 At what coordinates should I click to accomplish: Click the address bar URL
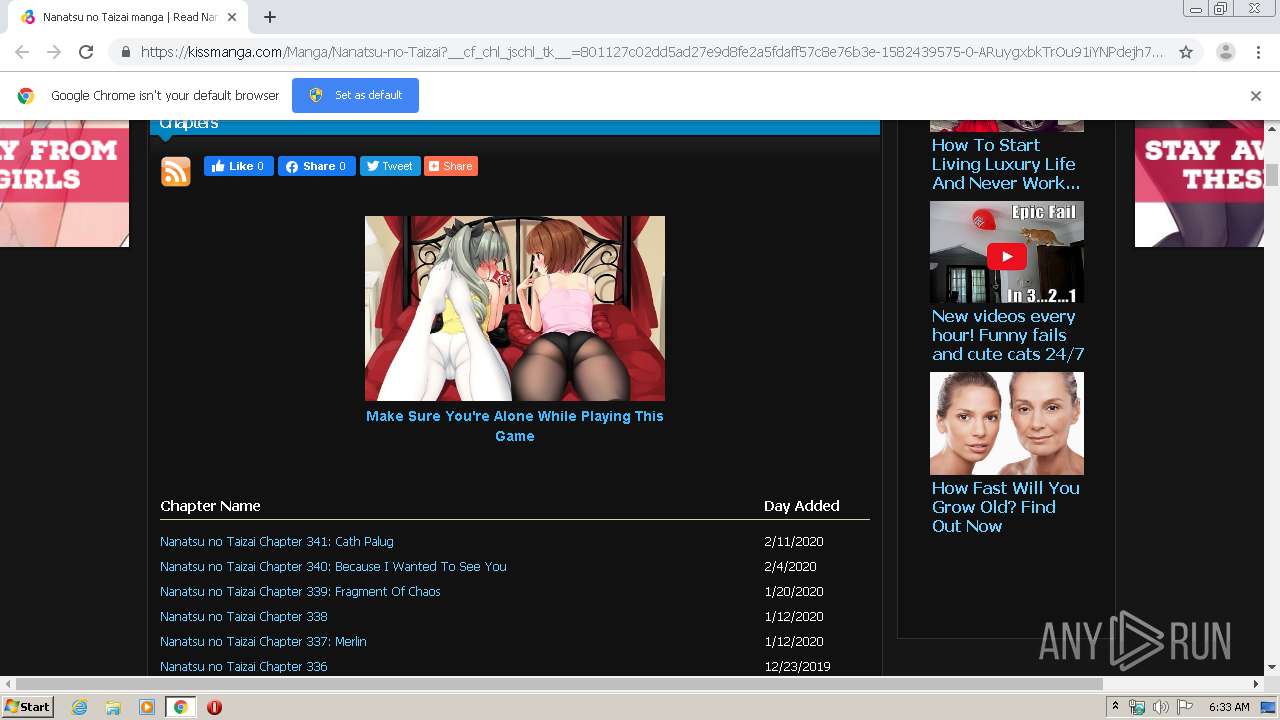click(652, 52)
